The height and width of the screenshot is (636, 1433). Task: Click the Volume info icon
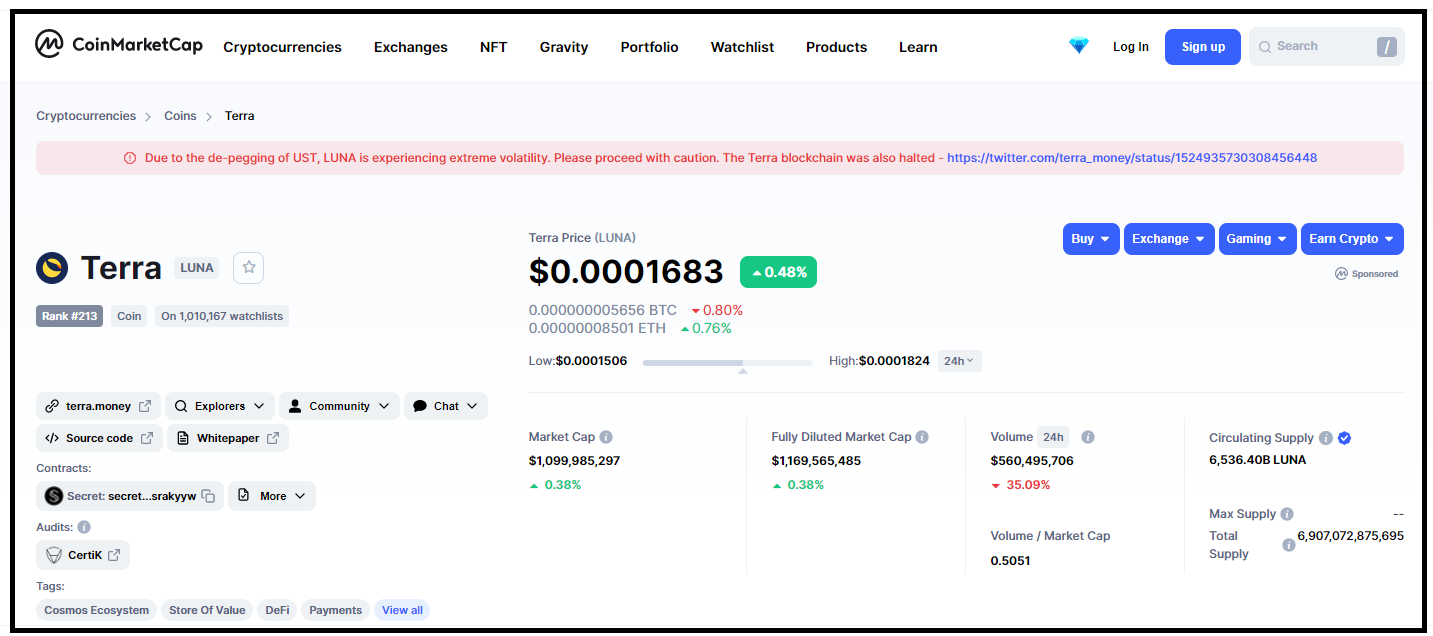(x=1088, y=437)
